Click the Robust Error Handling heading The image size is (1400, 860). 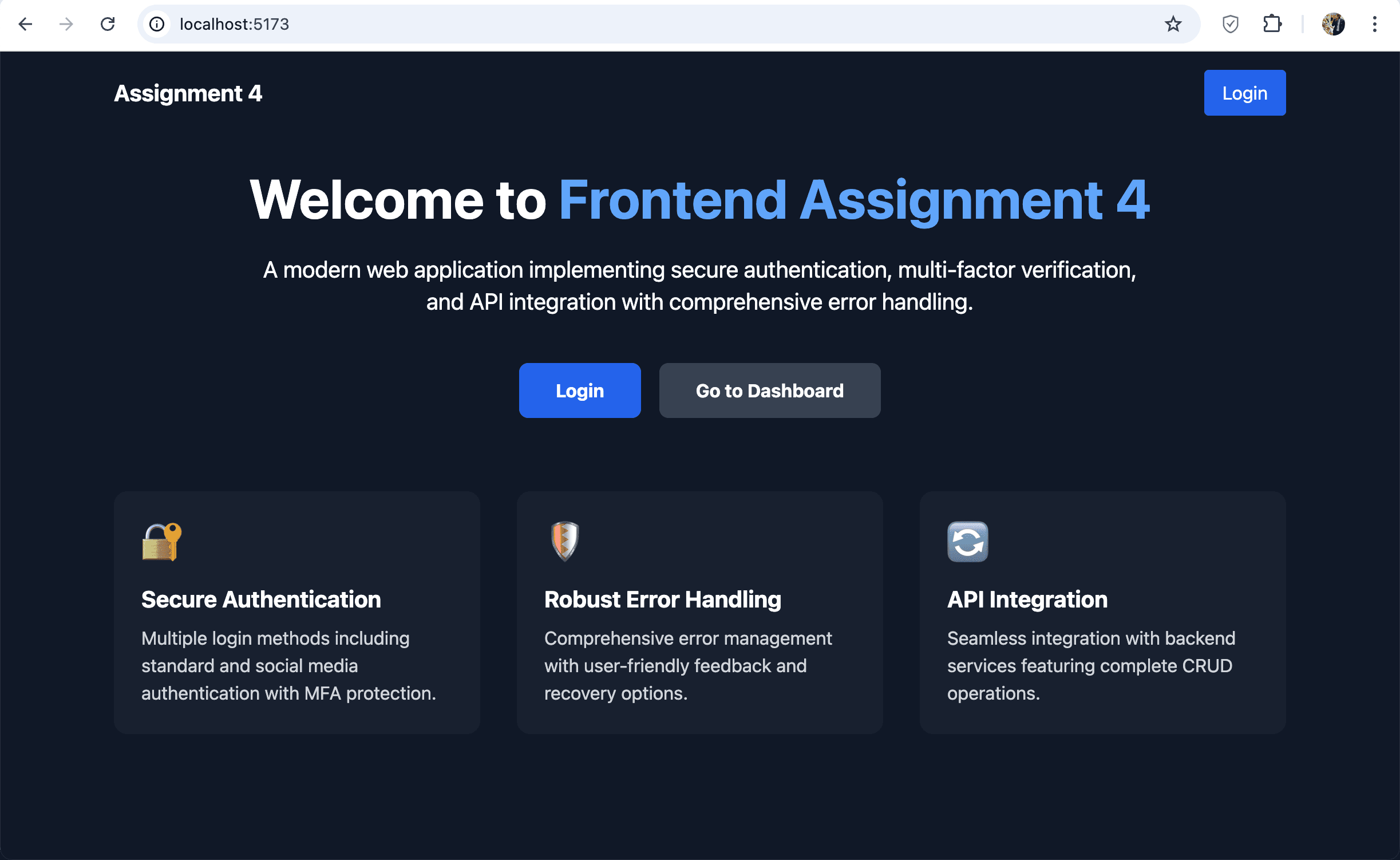(663, 599)
